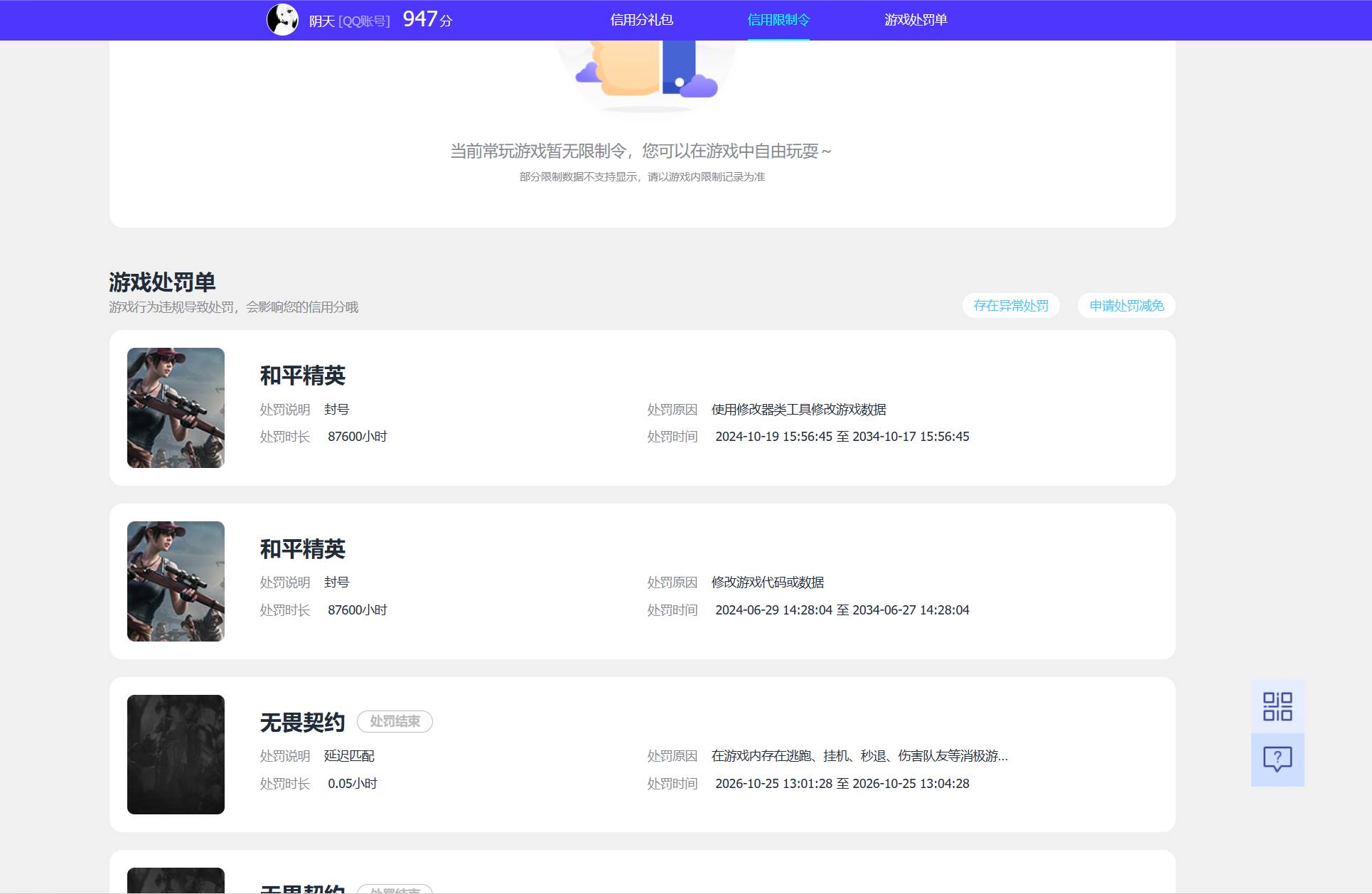This screenshot has height=894, width=1372.
Task: Click duration 0.05小时
Action: click(353, 784)
